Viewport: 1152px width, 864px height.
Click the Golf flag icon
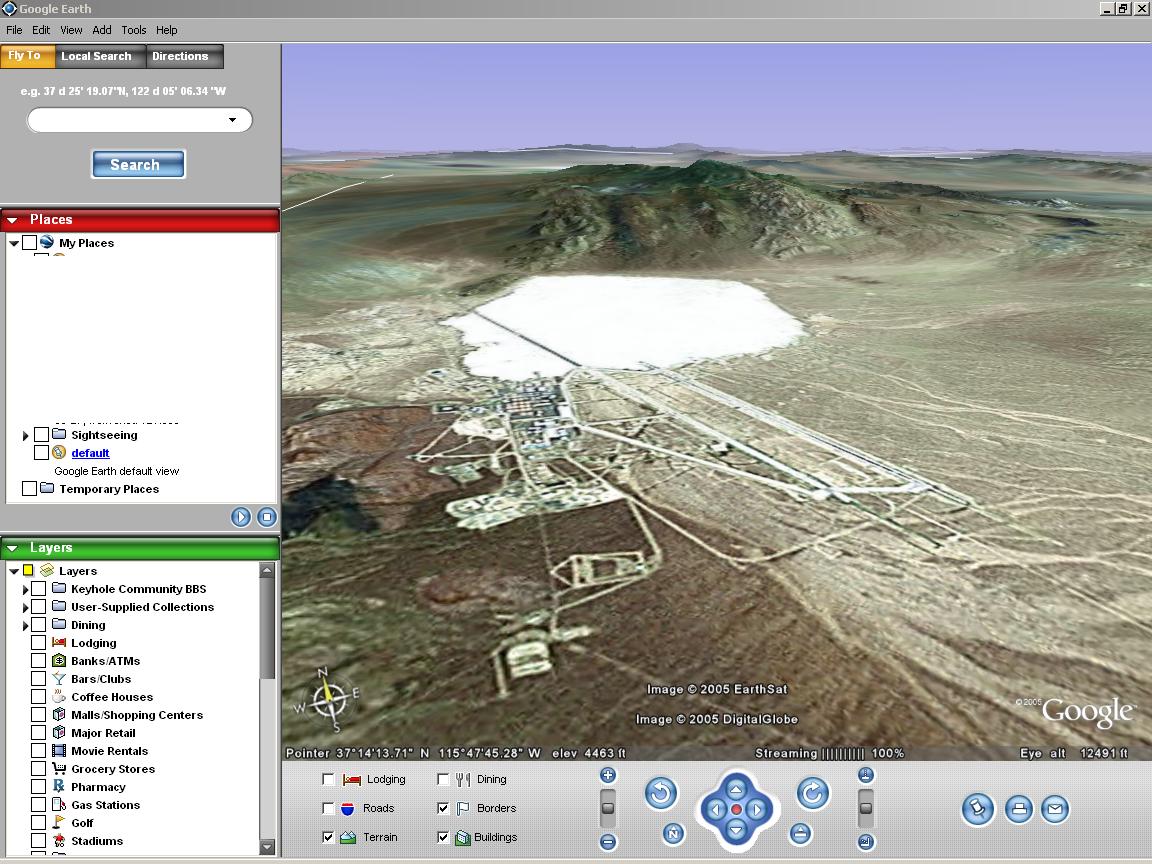pyautogui.click(x=59, y=822)
